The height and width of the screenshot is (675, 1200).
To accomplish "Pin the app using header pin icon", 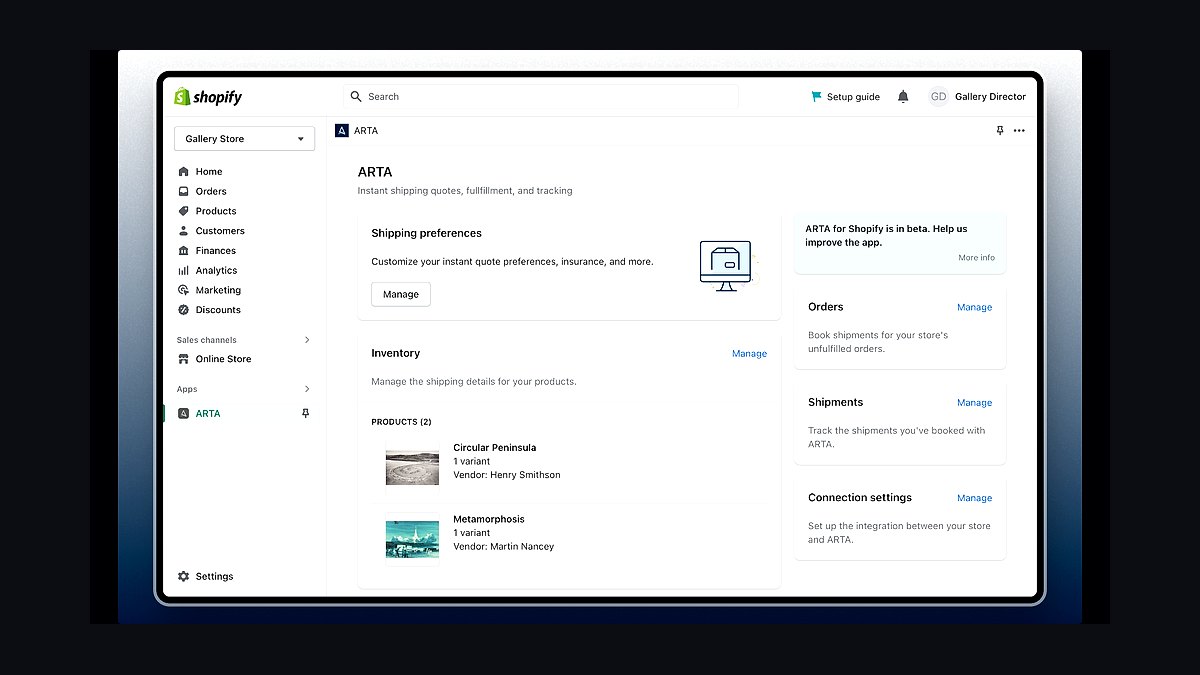I will pos(1000,131).
